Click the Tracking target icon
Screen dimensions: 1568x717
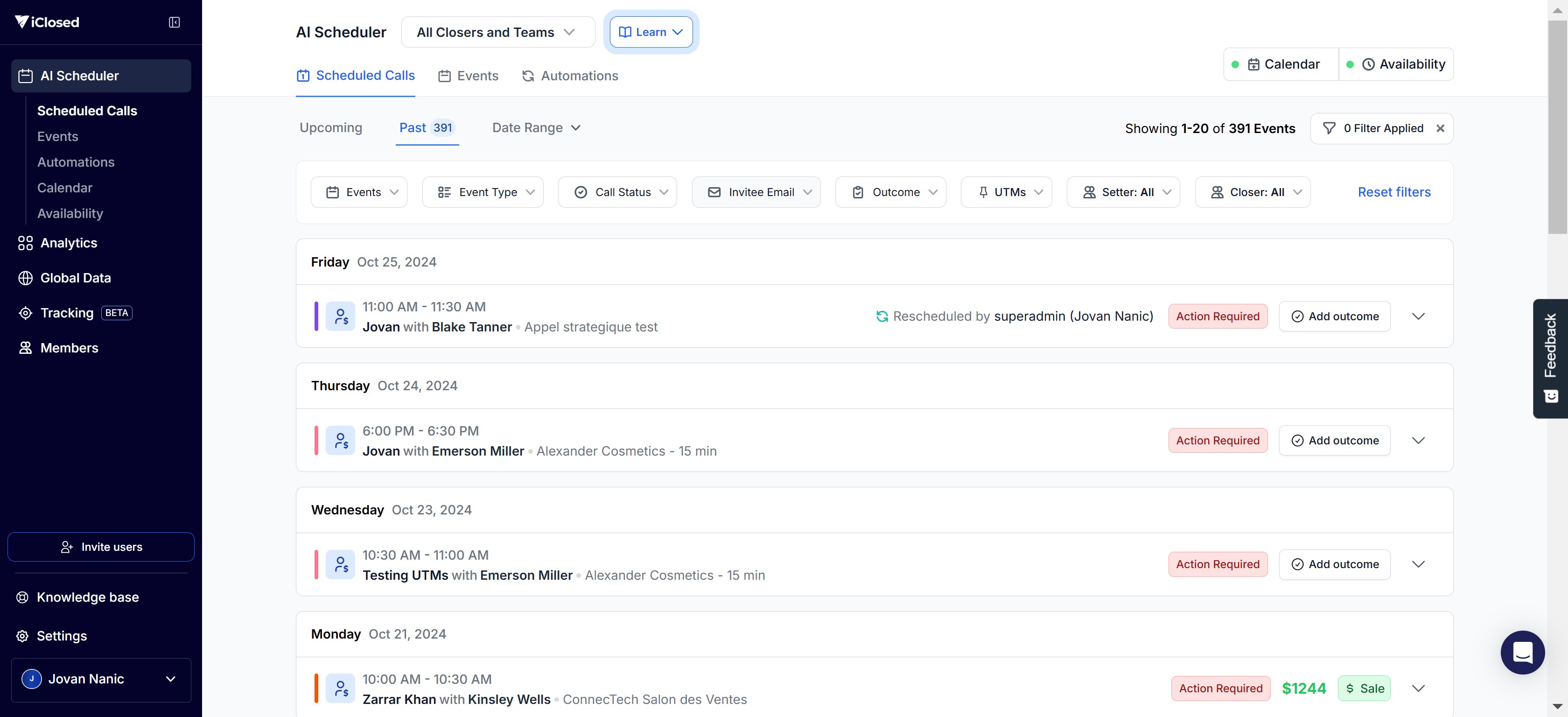click(25, 313)
